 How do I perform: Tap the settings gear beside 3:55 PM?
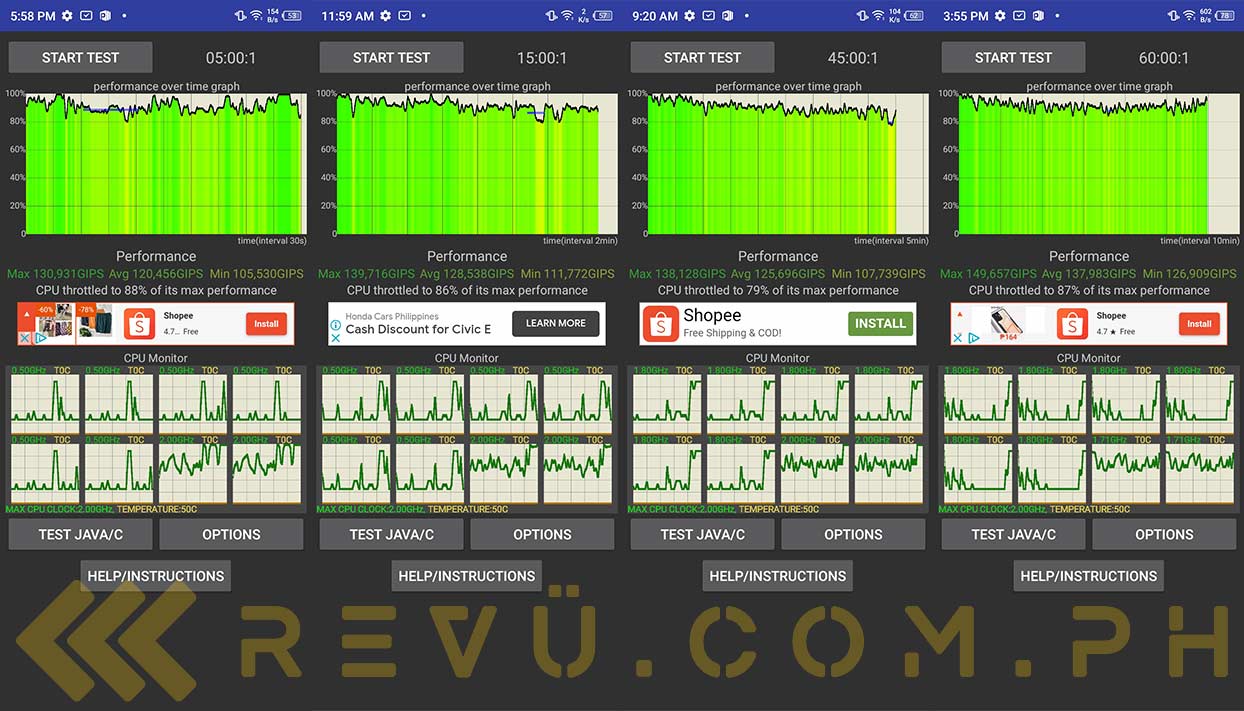[1000, 16]
